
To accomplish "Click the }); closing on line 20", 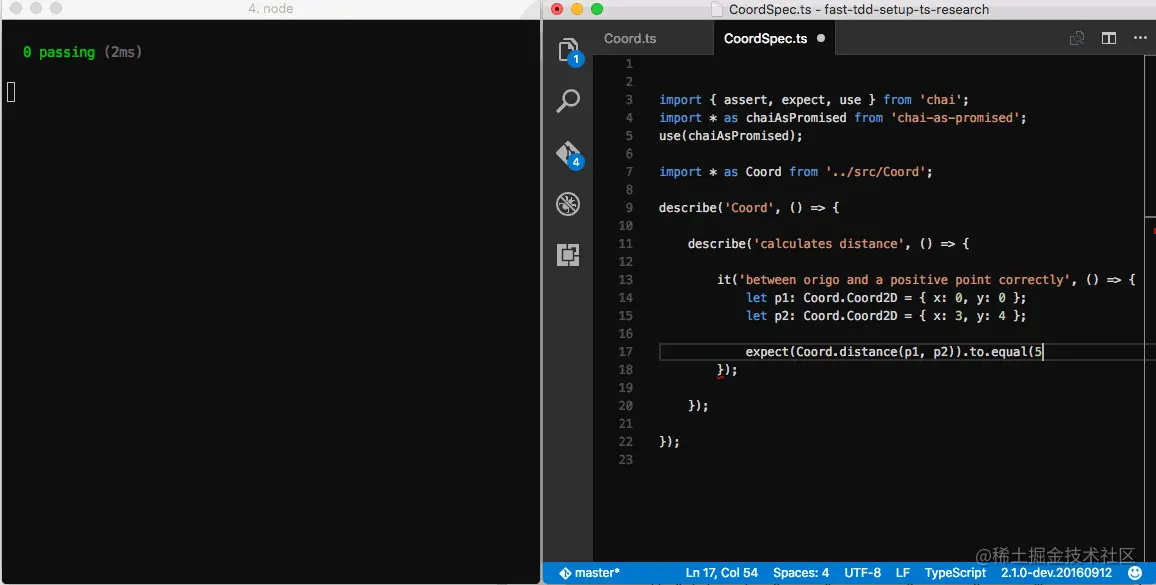I will tap(698, 406).
